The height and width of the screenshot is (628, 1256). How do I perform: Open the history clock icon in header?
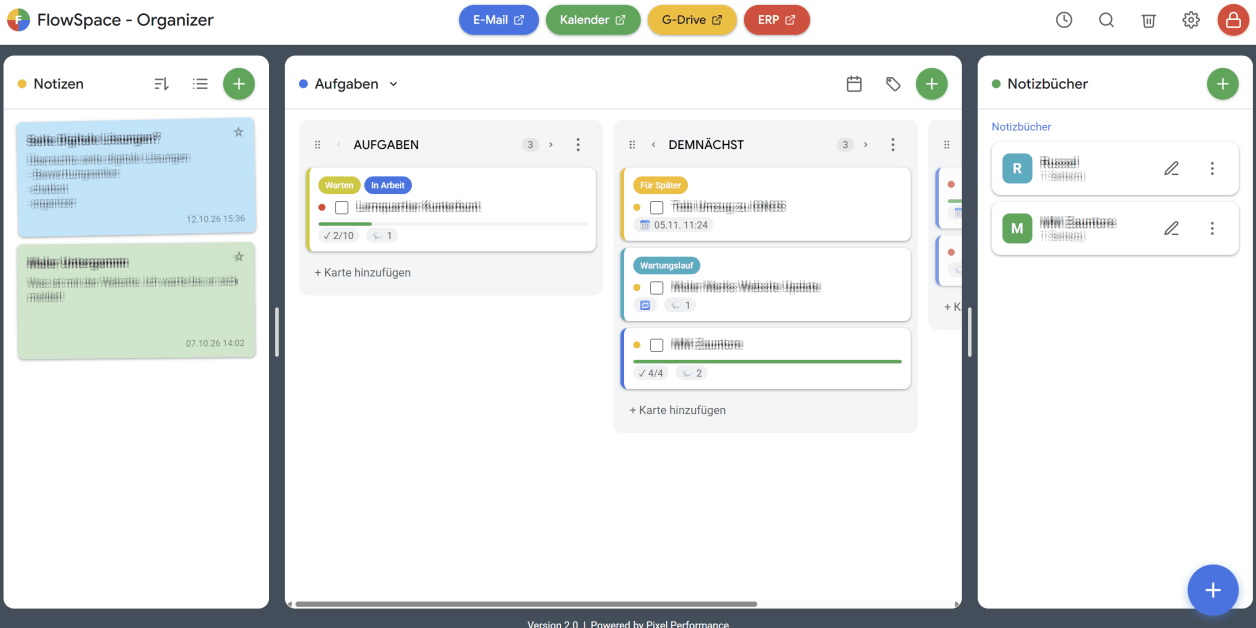(x=1064, y=20)
